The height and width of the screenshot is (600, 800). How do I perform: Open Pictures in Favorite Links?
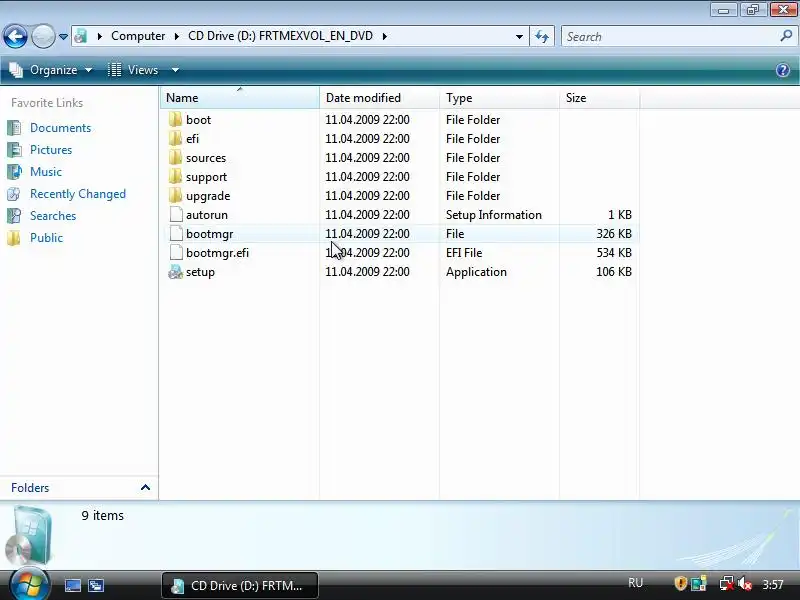[x=51, y=150]
